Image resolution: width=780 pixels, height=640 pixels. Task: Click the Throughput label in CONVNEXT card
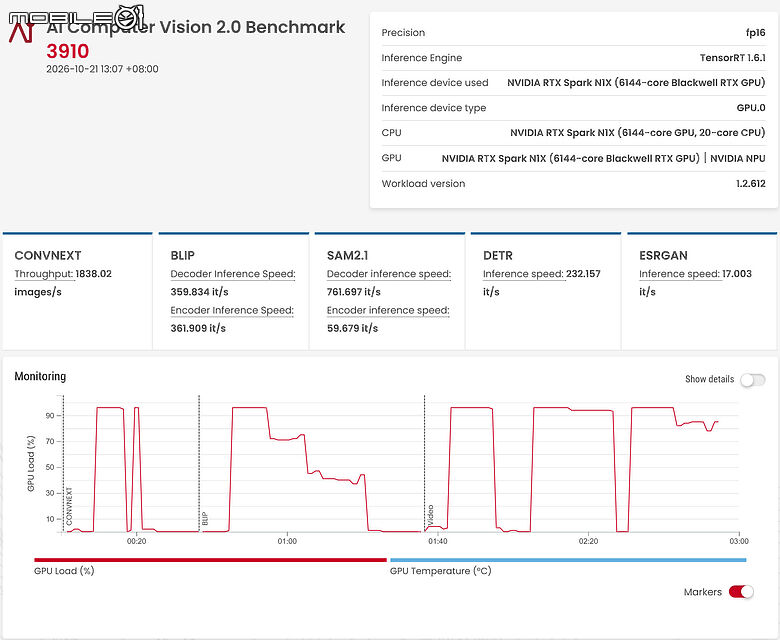[44, 274]
